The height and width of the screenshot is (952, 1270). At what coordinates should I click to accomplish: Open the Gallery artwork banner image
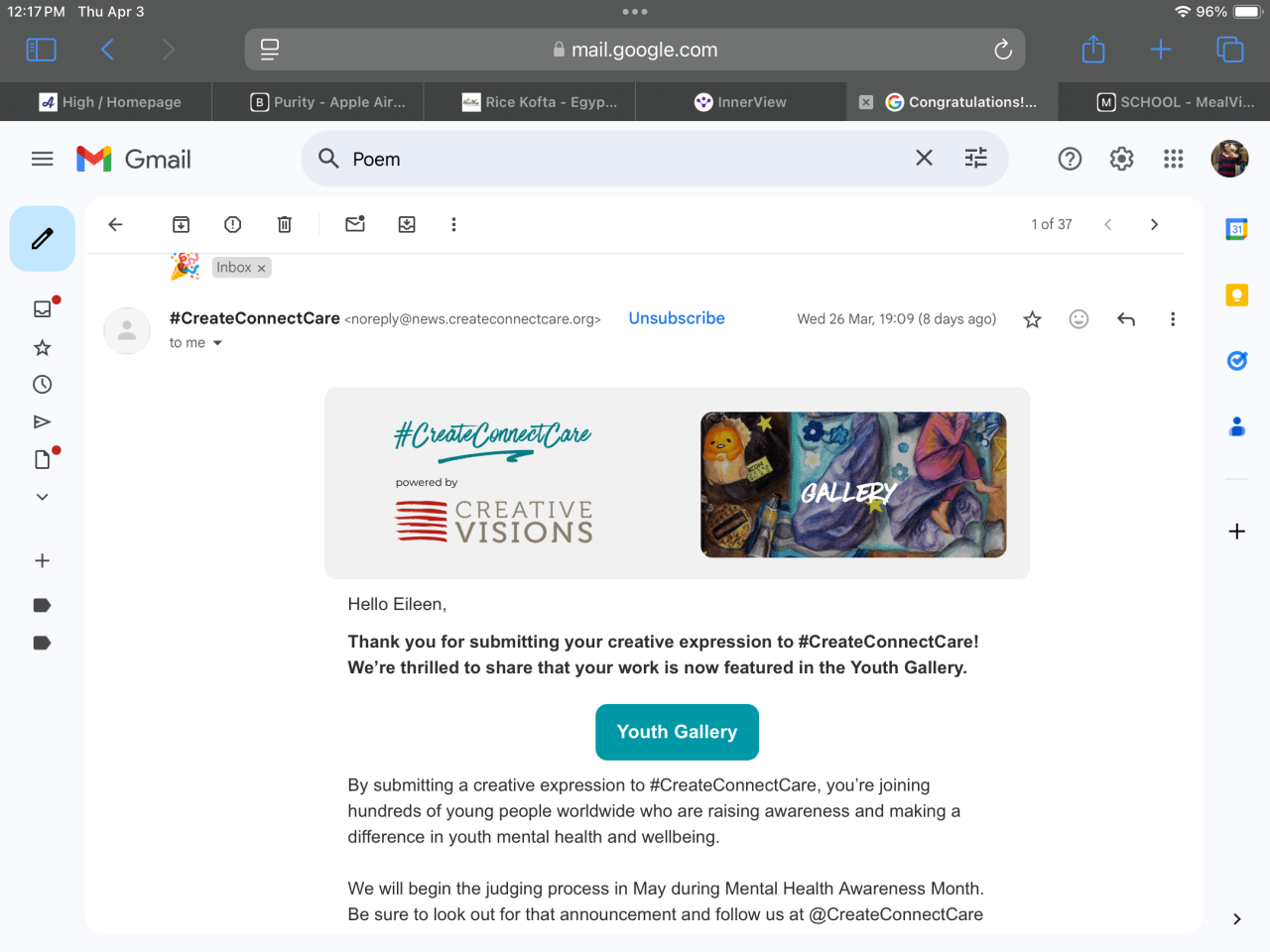[x=853, y=484]
